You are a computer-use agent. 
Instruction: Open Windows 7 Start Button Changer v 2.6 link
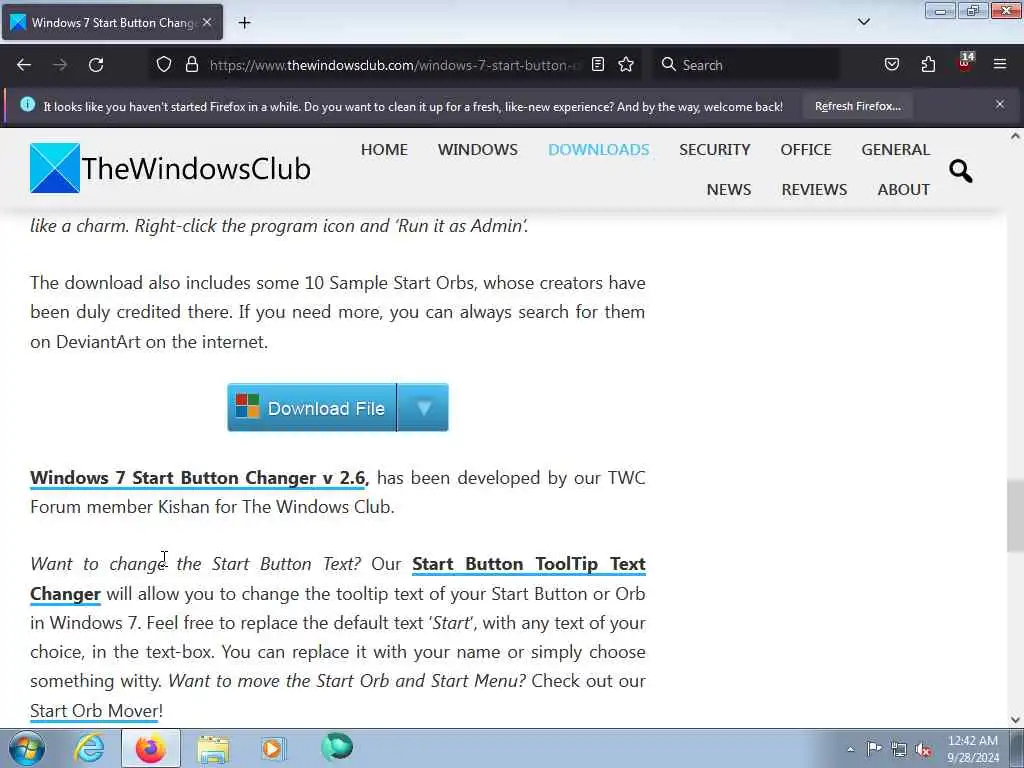click(x=199, y=478)
